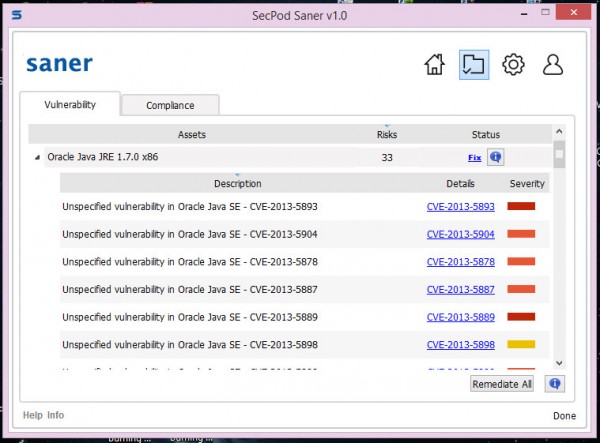Click the Details column header
Viewport: 600px width, 443px height.
coord(460,184)
